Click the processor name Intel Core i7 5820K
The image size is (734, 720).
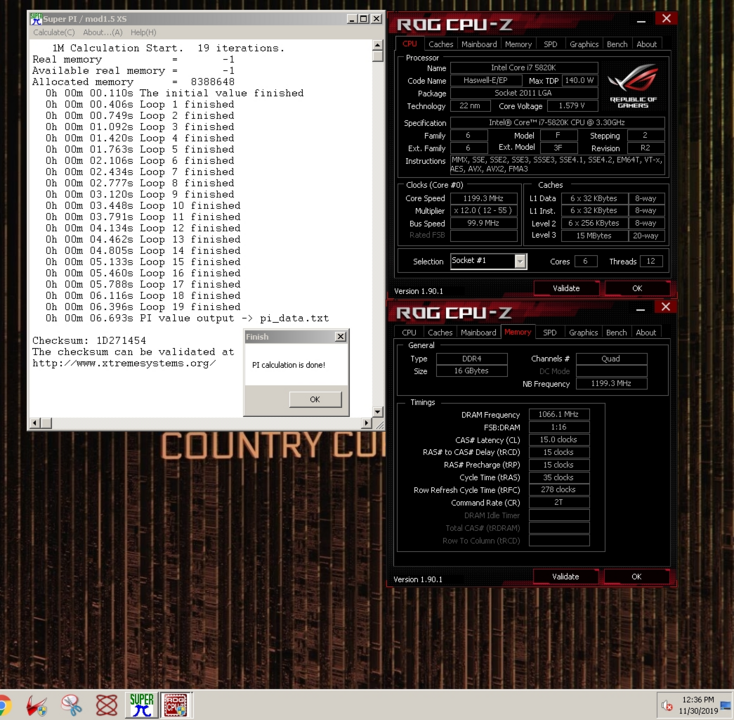point(523,68)
